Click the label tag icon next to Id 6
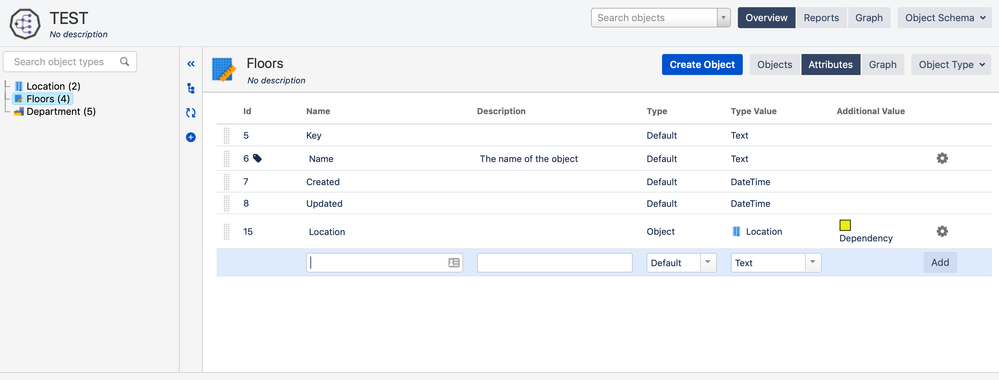The image size is (999, 380). [257, 158]
